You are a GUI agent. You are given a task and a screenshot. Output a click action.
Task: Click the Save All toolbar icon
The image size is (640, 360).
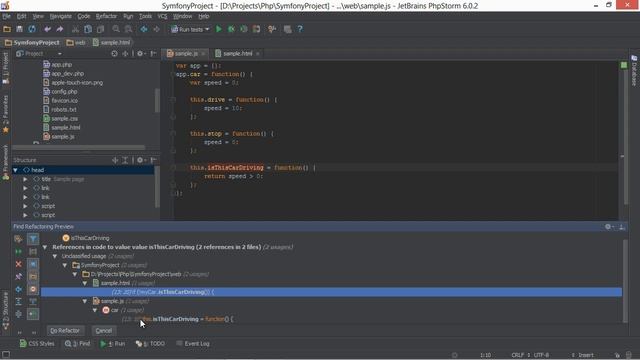(x=19, y=29)
